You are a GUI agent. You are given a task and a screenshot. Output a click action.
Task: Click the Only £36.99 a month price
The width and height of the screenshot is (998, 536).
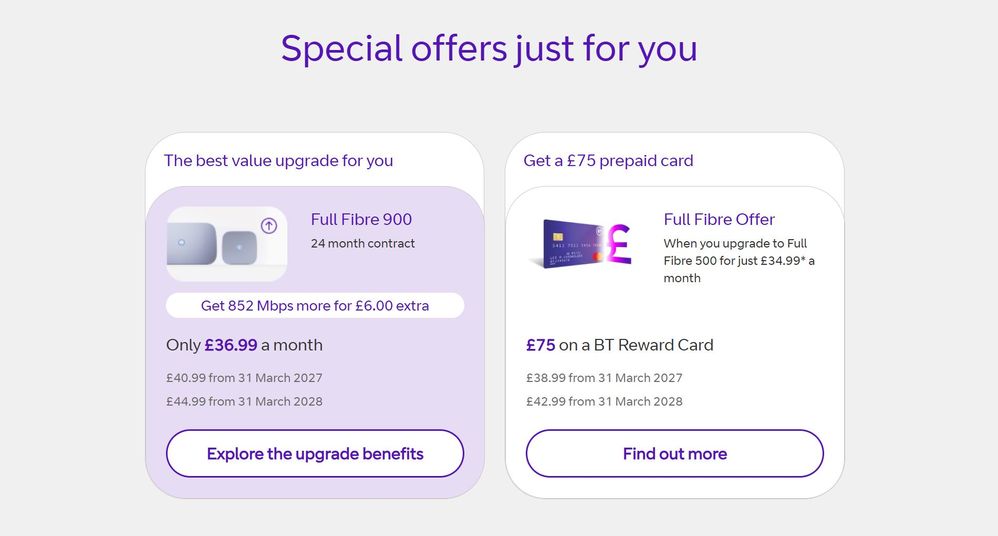click(x=244, y=345)
